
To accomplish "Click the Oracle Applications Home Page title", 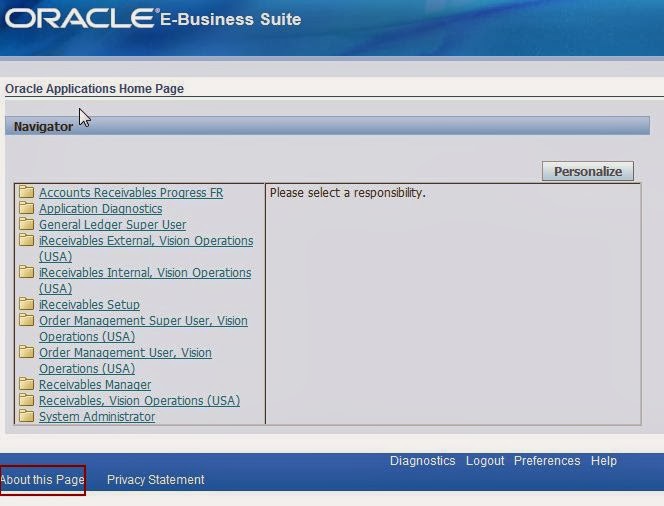I will [x=94, y=88].
